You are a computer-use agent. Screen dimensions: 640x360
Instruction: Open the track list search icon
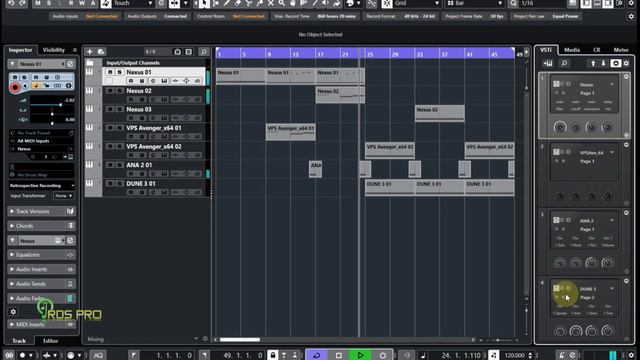point(203,52)
